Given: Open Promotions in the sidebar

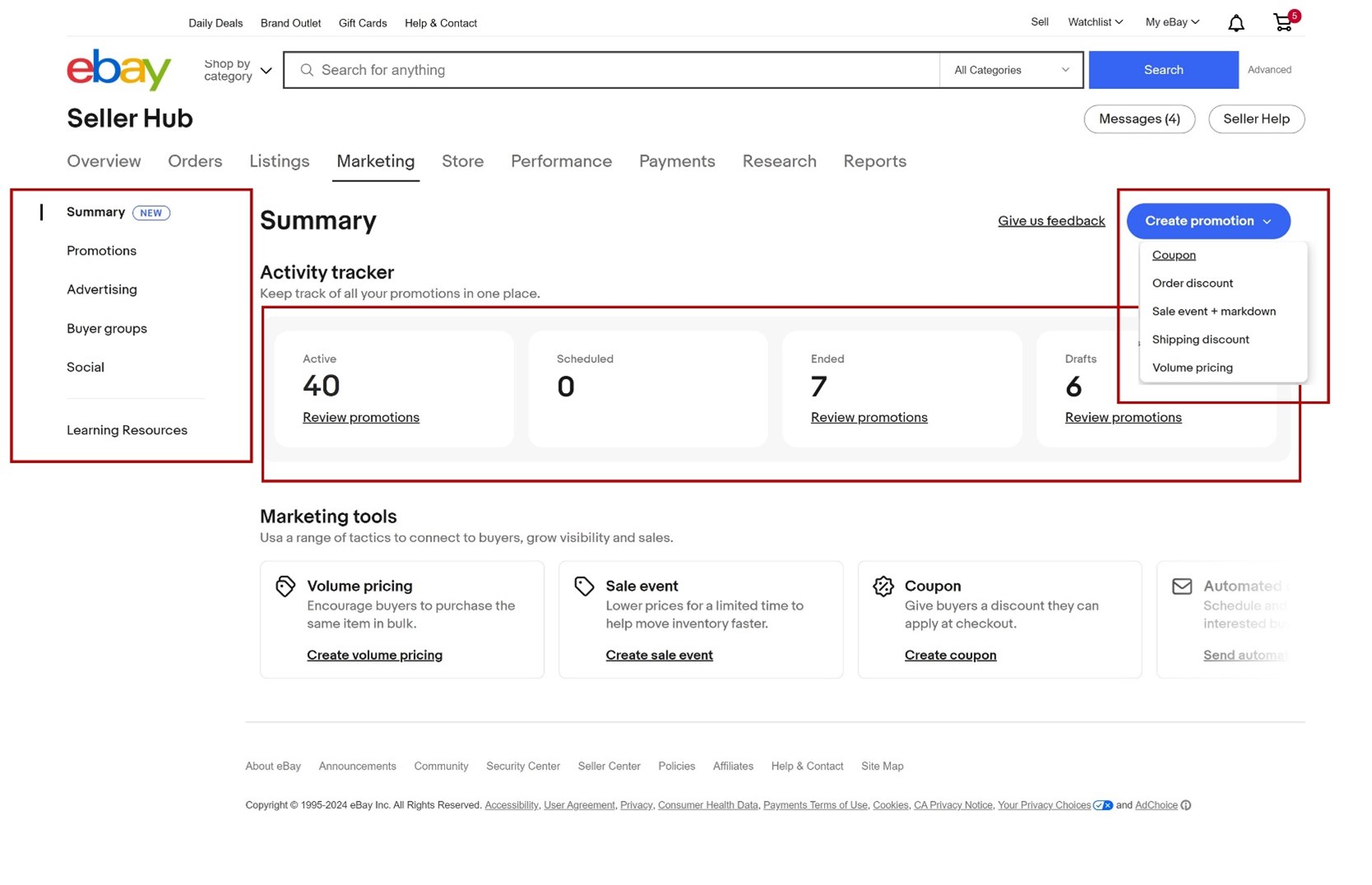Looking at the screenshot, I should pyautogui.click(x=101, y=251).
